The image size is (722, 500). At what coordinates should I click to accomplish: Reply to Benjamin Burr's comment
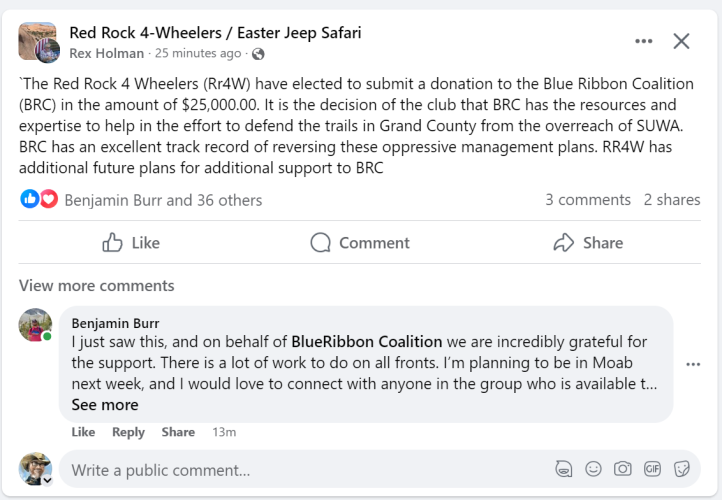point(128,432)
